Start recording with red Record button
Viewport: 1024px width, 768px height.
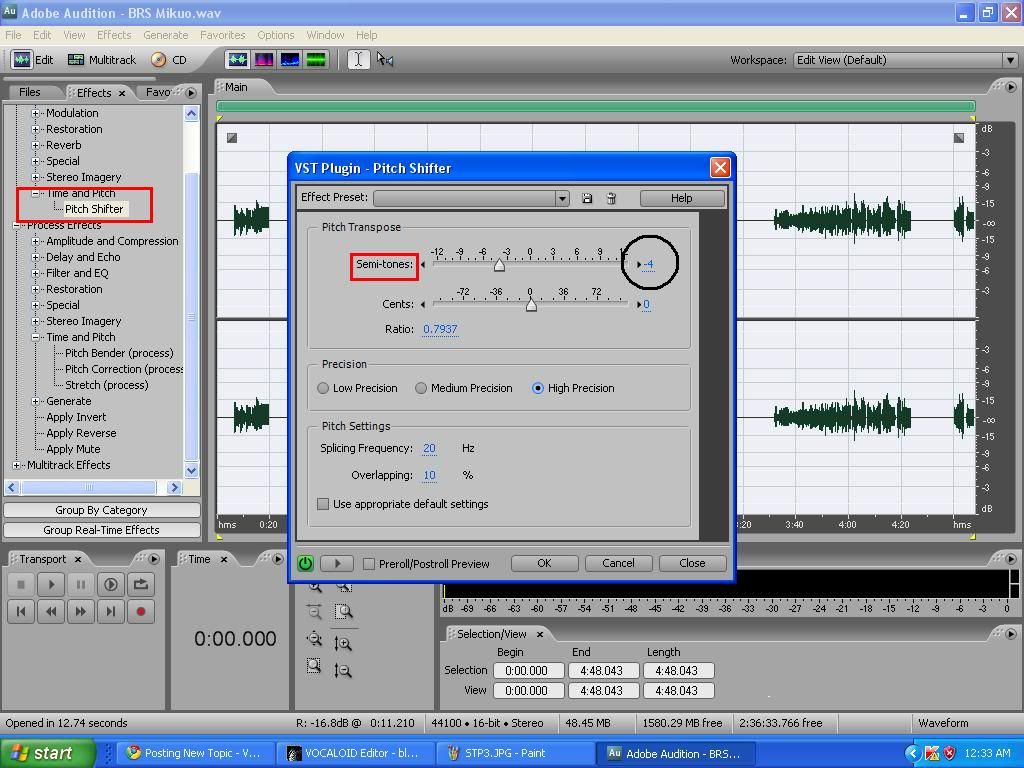click(x=140, y=612)
